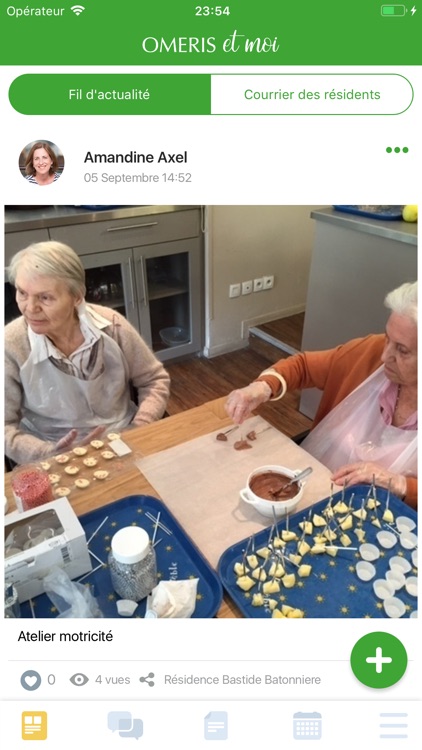Open the calendar bottom tab icon

307,725
